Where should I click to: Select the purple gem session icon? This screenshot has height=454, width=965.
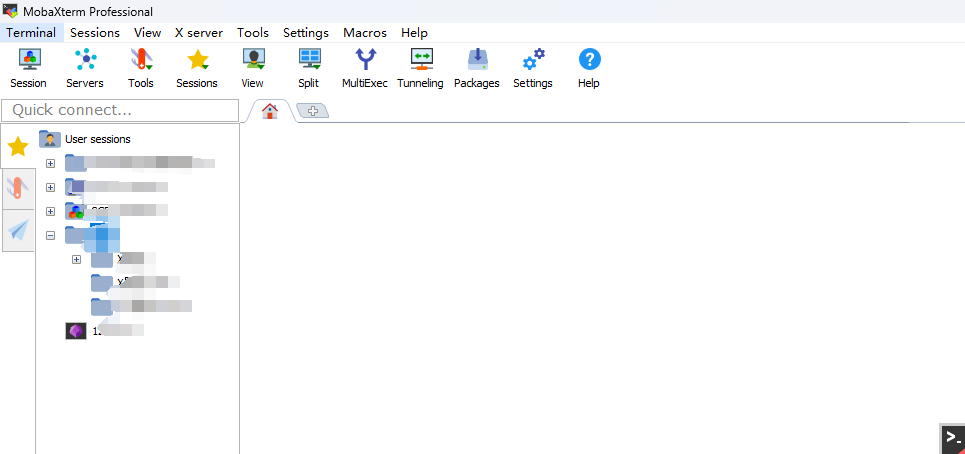(76, 331)
